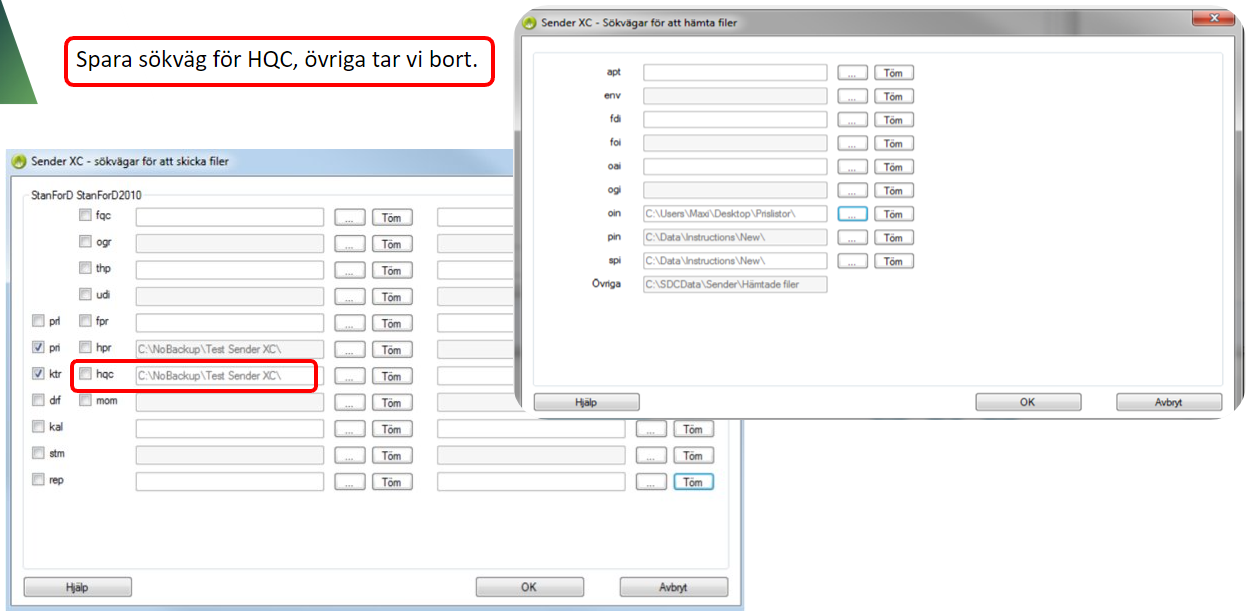Clear the fqc path with Töm
Viewport: 1248px width, 611px height.
click(x=392, y=217)
